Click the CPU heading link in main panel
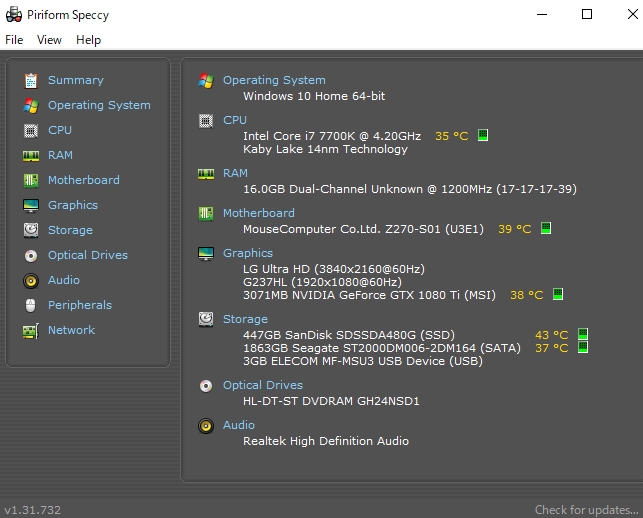Screen dimensions: 643x518 (x=235, y=120)
